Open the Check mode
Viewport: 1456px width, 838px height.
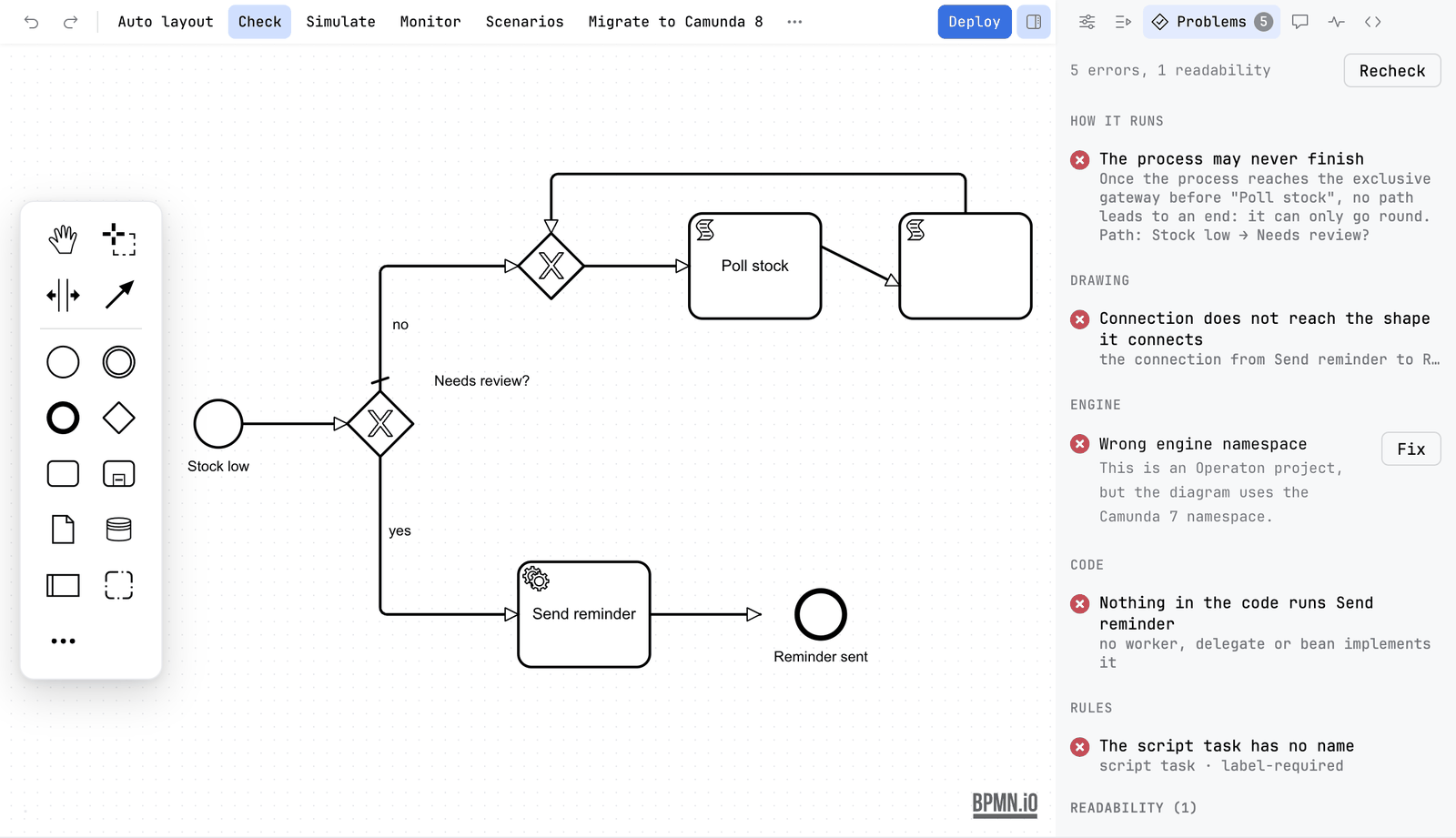[x=259, y=22]
